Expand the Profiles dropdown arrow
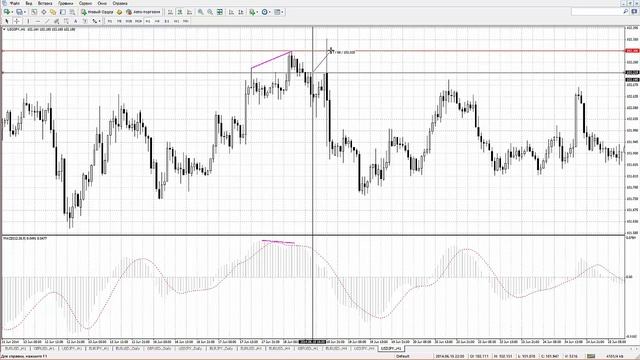 [x=24, y=12]
